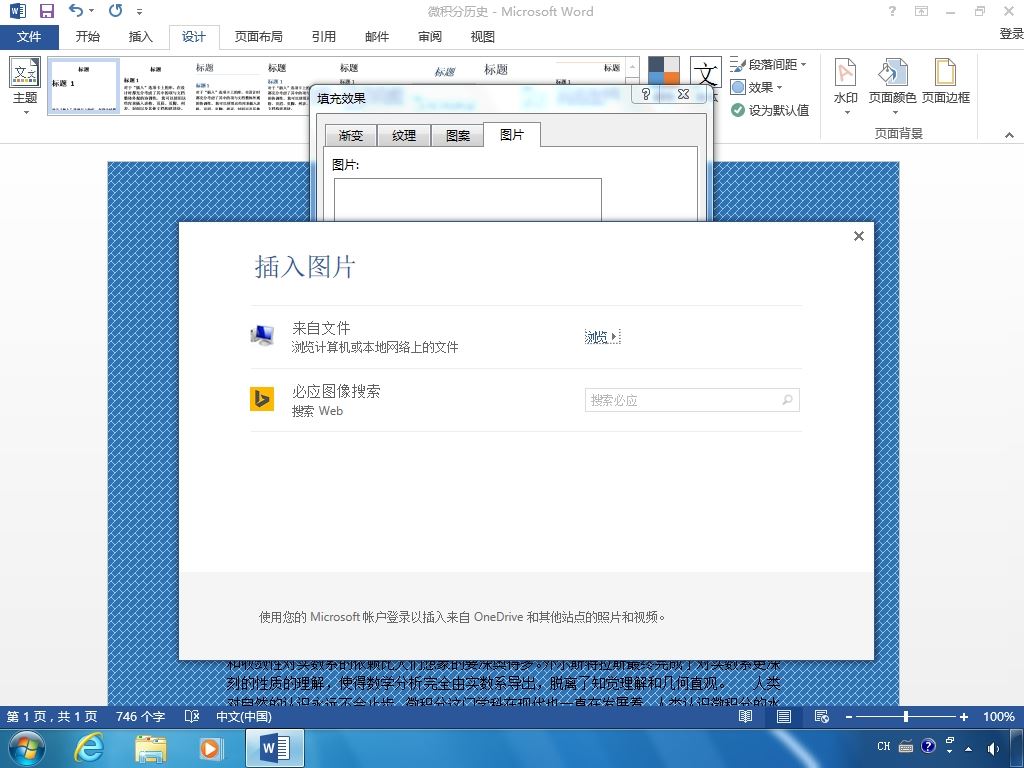Click the Bing 必应图像搜索 icon

click(x=262, y=399)
